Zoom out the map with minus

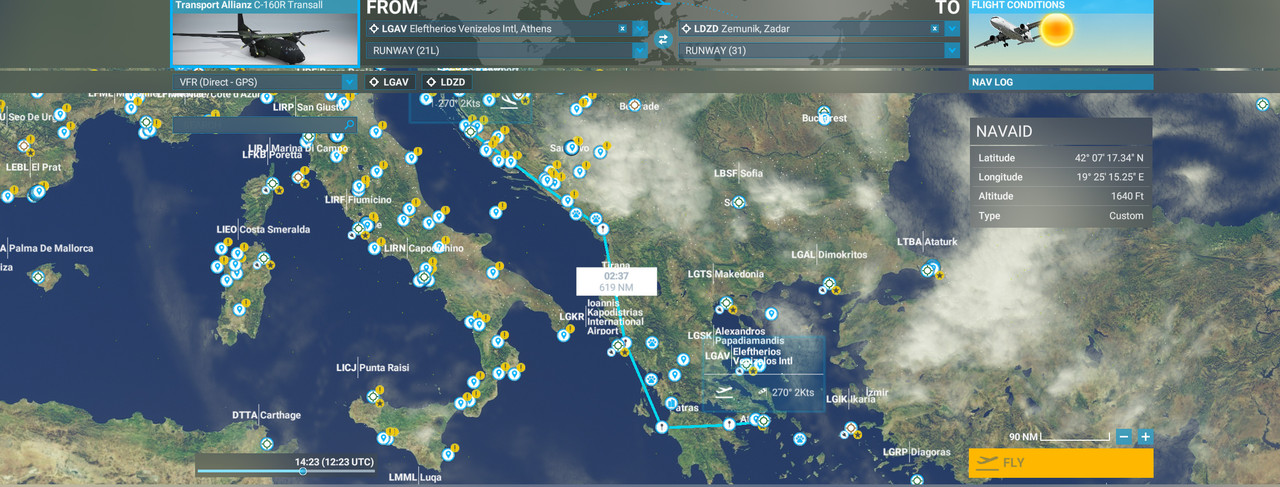click(x=1125, y=437)
